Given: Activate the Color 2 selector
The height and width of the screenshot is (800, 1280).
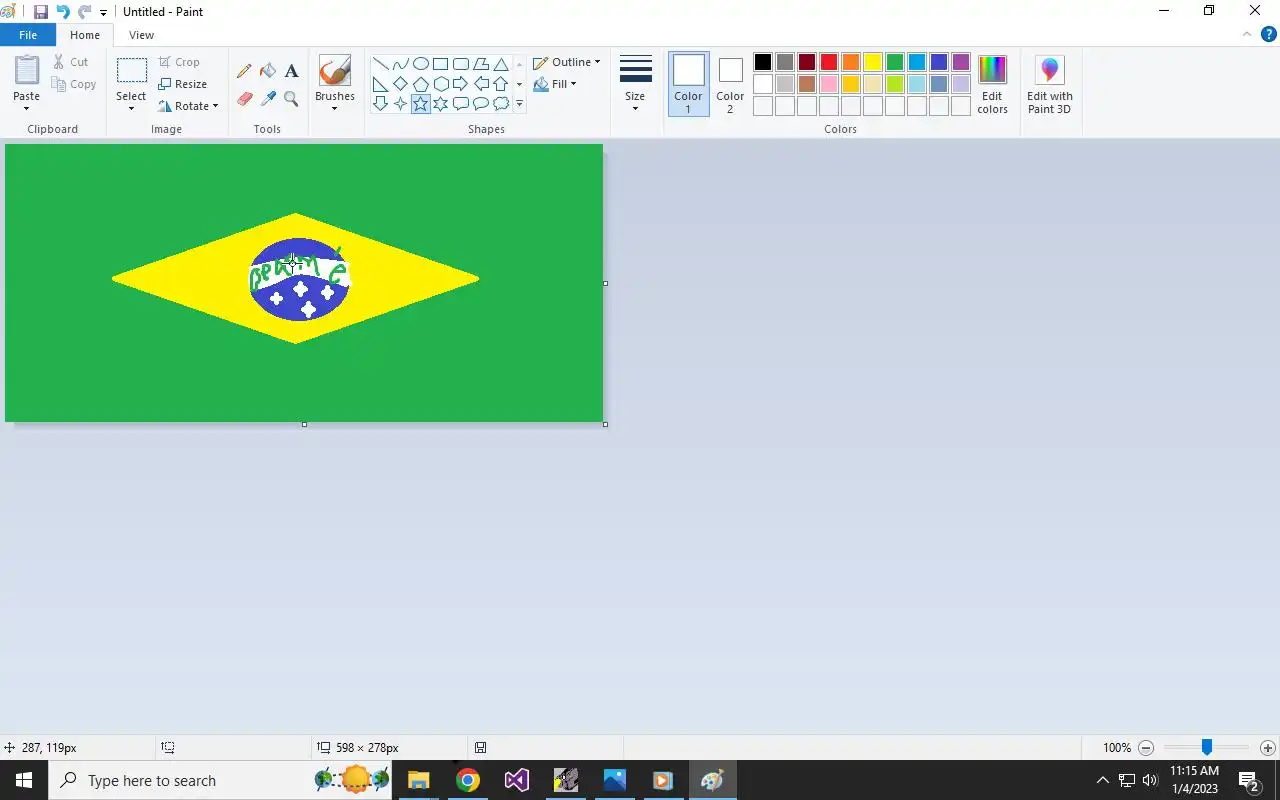Looking at the screenshot, I should click(730, 84).
